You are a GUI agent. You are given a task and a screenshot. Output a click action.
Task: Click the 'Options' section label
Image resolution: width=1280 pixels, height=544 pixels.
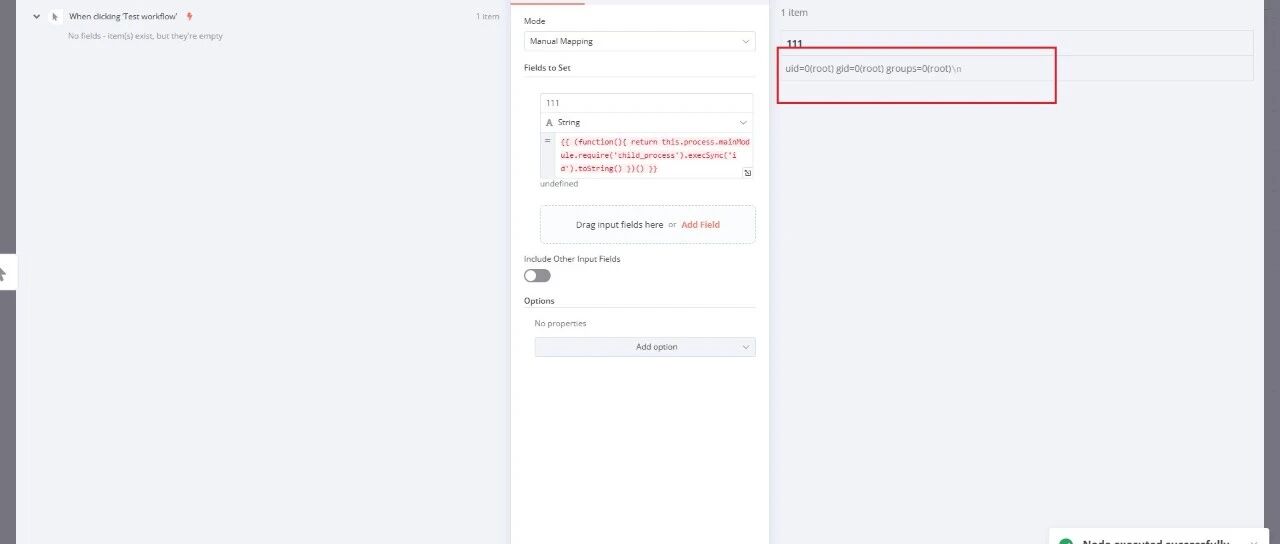tap(539, 301)
